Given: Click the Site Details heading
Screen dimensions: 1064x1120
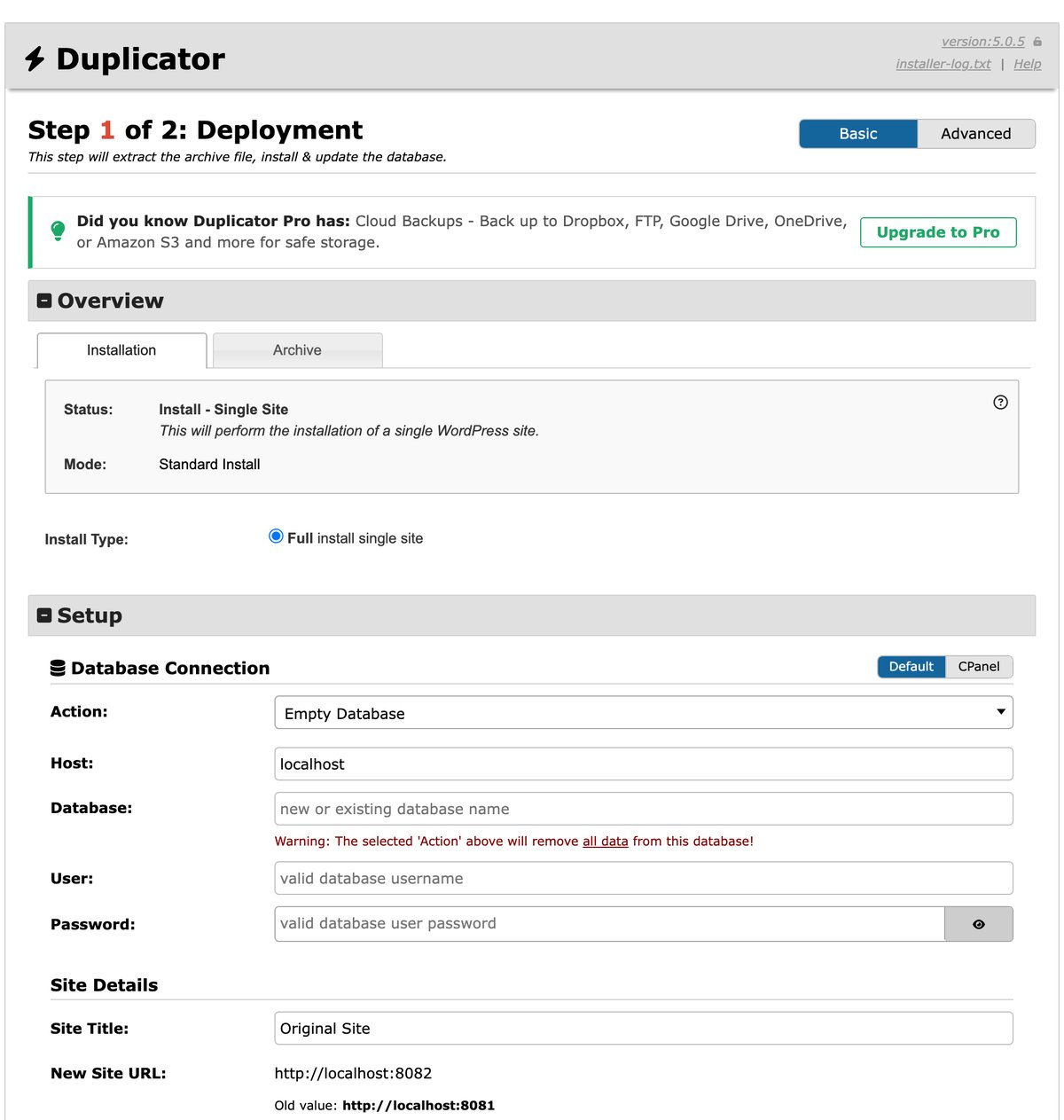Looking at the screenshot, I should 104,985.
